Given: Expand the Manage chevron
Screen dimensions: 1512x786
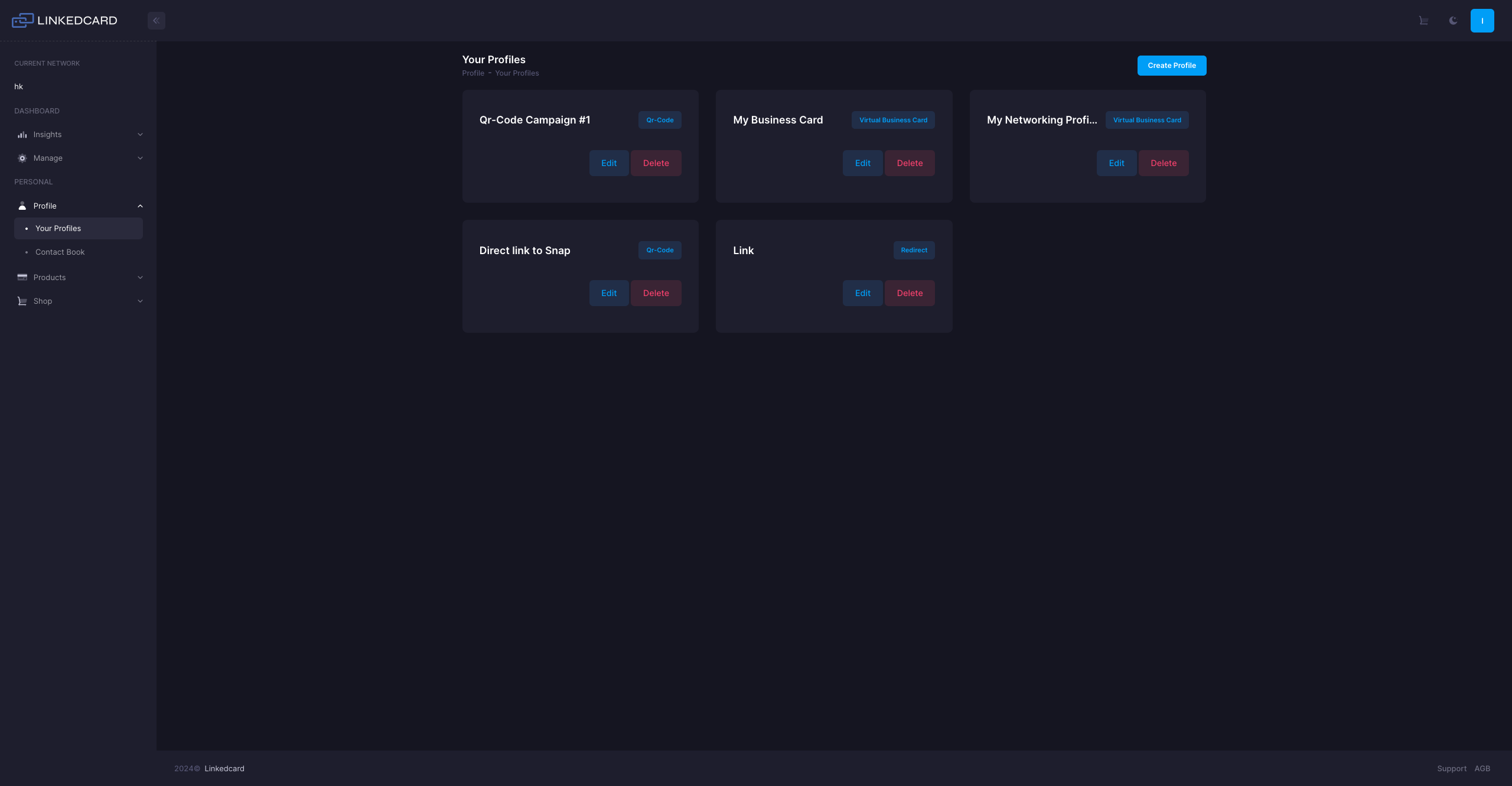Looking at the screenshot, I should point(140,158).
